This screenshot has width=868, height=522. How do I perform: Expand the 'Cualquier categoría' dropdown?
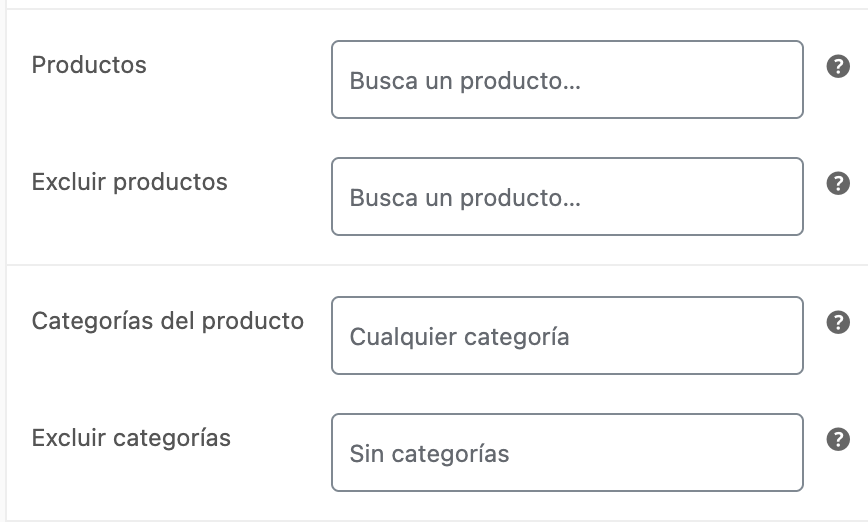pos(567,335)
